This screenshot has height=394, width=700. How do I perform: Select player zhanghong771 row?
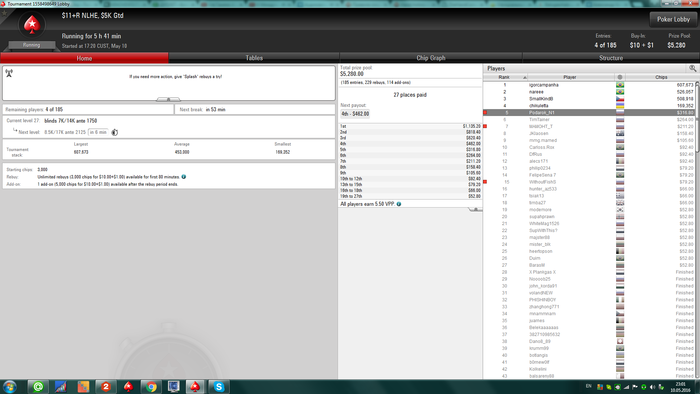(x=589, y=307)
